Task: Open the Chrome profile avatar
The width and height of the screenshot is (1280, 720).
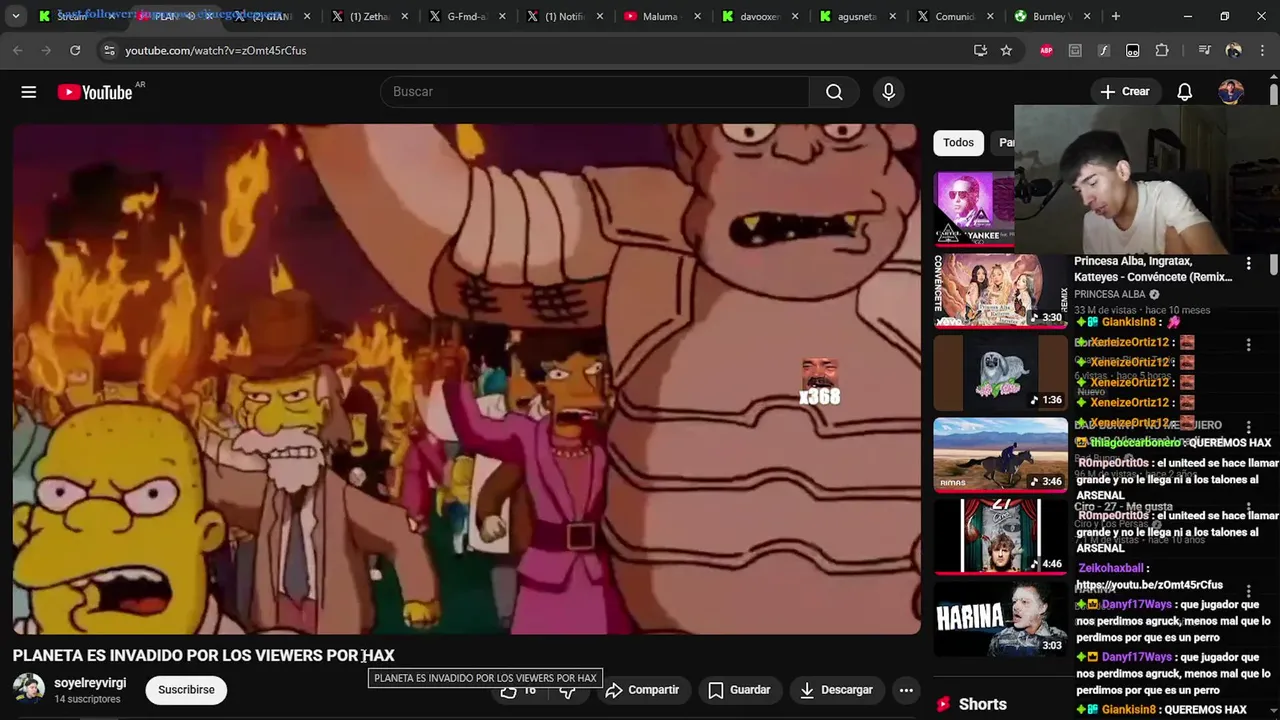Action: [1233, 50]
